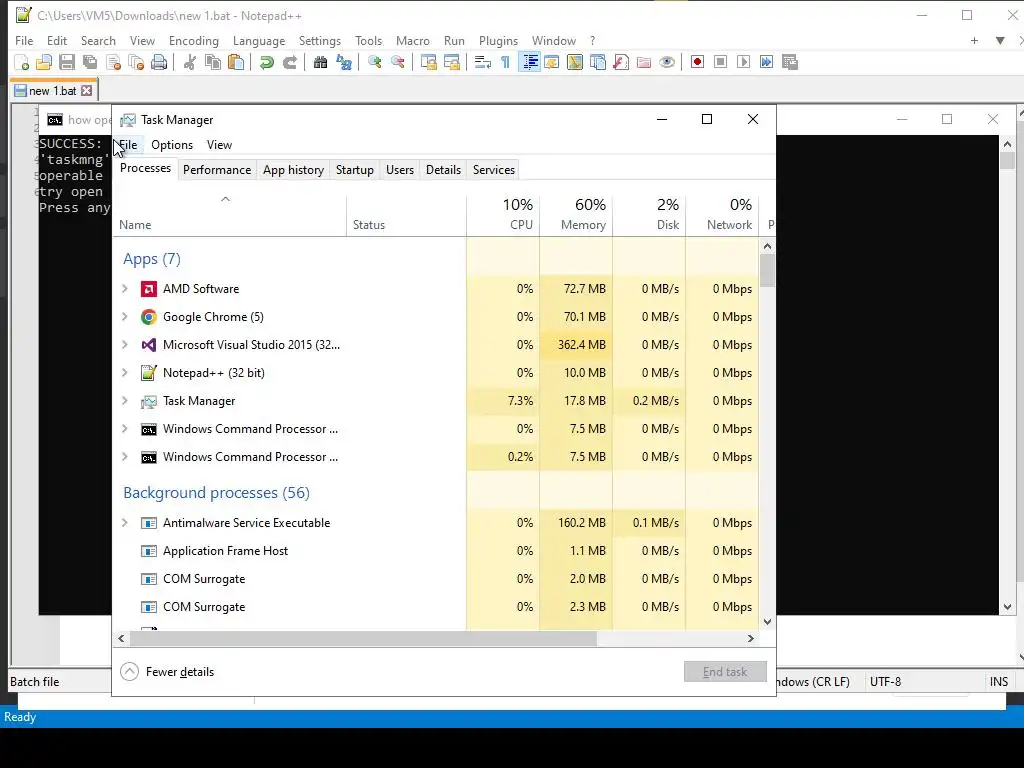The height and width of the screenshot is (768, 1024).
Task: Close the new 1.bat tab with red X
Action: click(86, 91)
